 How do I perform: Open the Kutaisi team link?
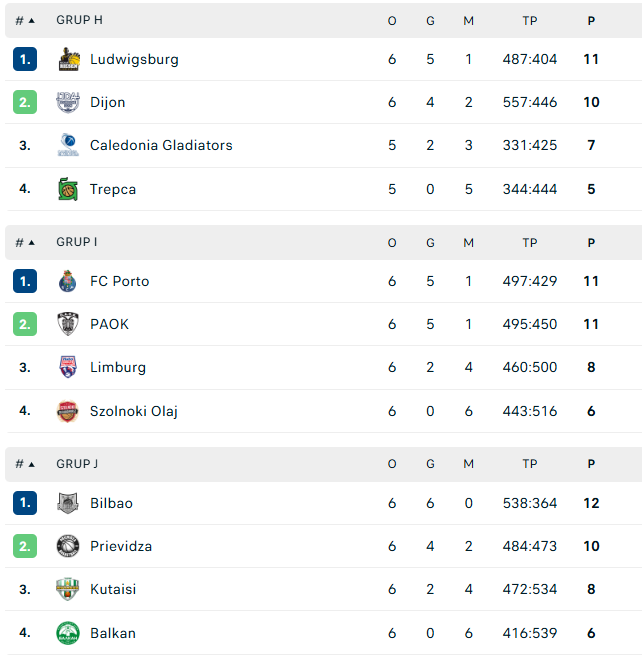(x=113, y=589)
